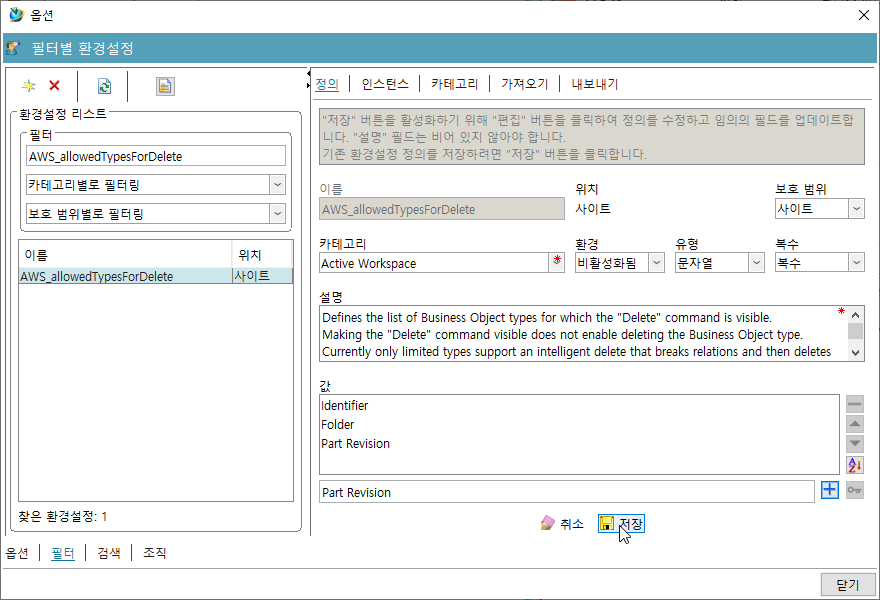880x600 pixels.
Task: Open the 유형 dropdown showing 문자열
Action: (756, 263)
